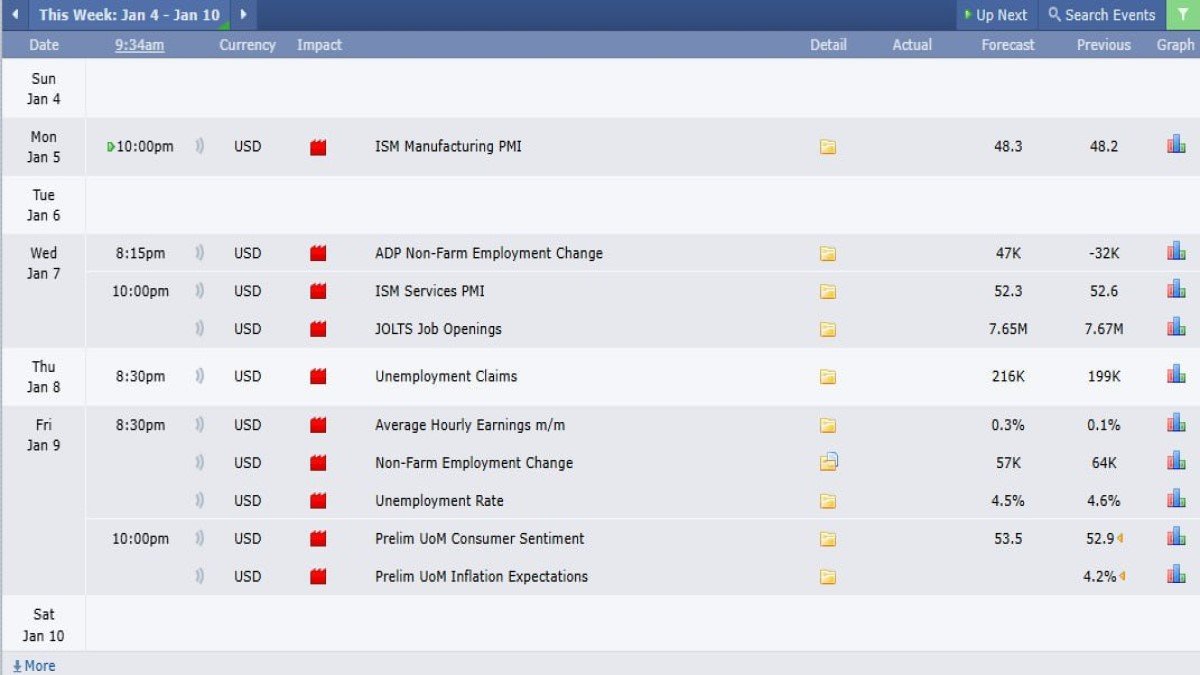Open the detail folder for ADP Non-Farm Employment Change
Viewport: 1200px width, 675px height.
[828, 253]
